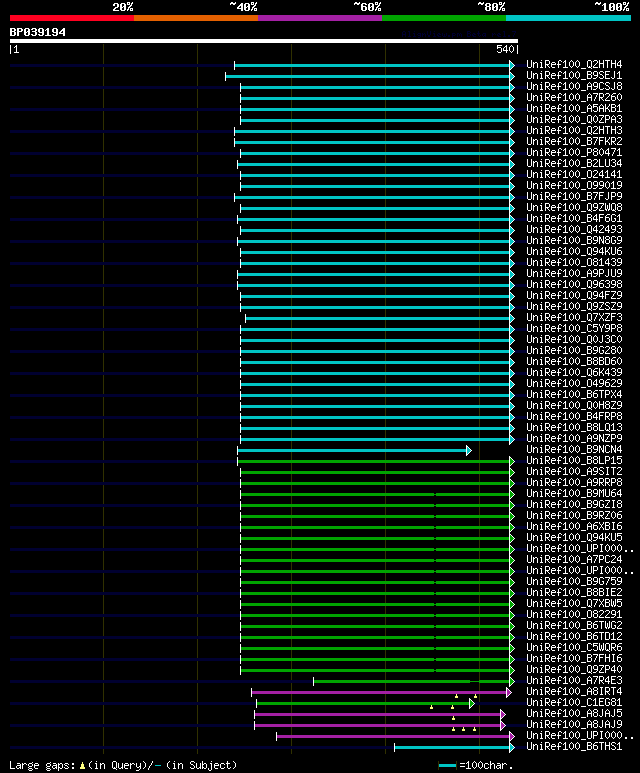Viewport: 640px width, 773px height.
Task: Open the UniRef100_A8JAJ9 hit
Action: 574,725
